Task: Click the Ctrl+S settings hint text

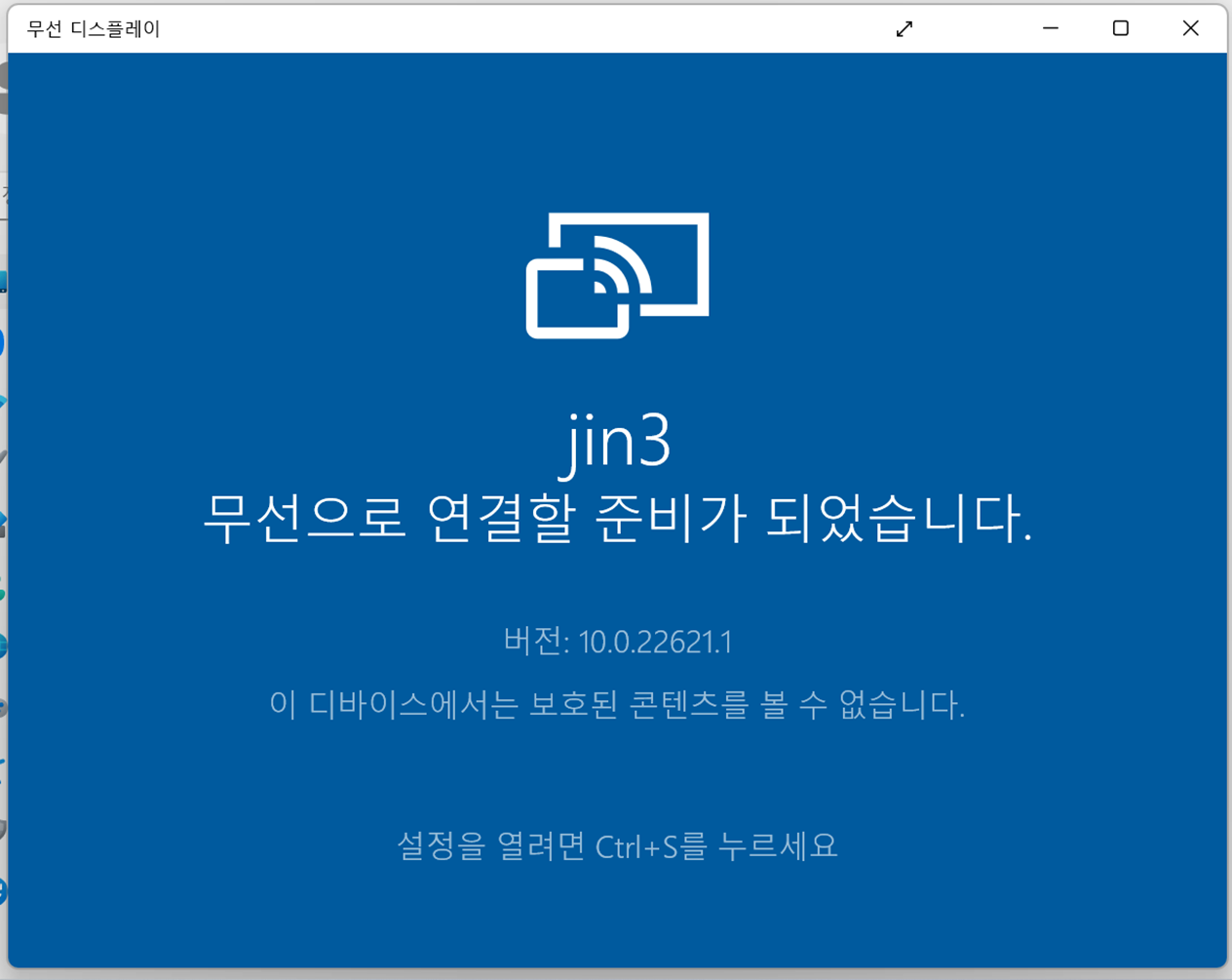Action: pyautogui.click(x=617, y=845)
